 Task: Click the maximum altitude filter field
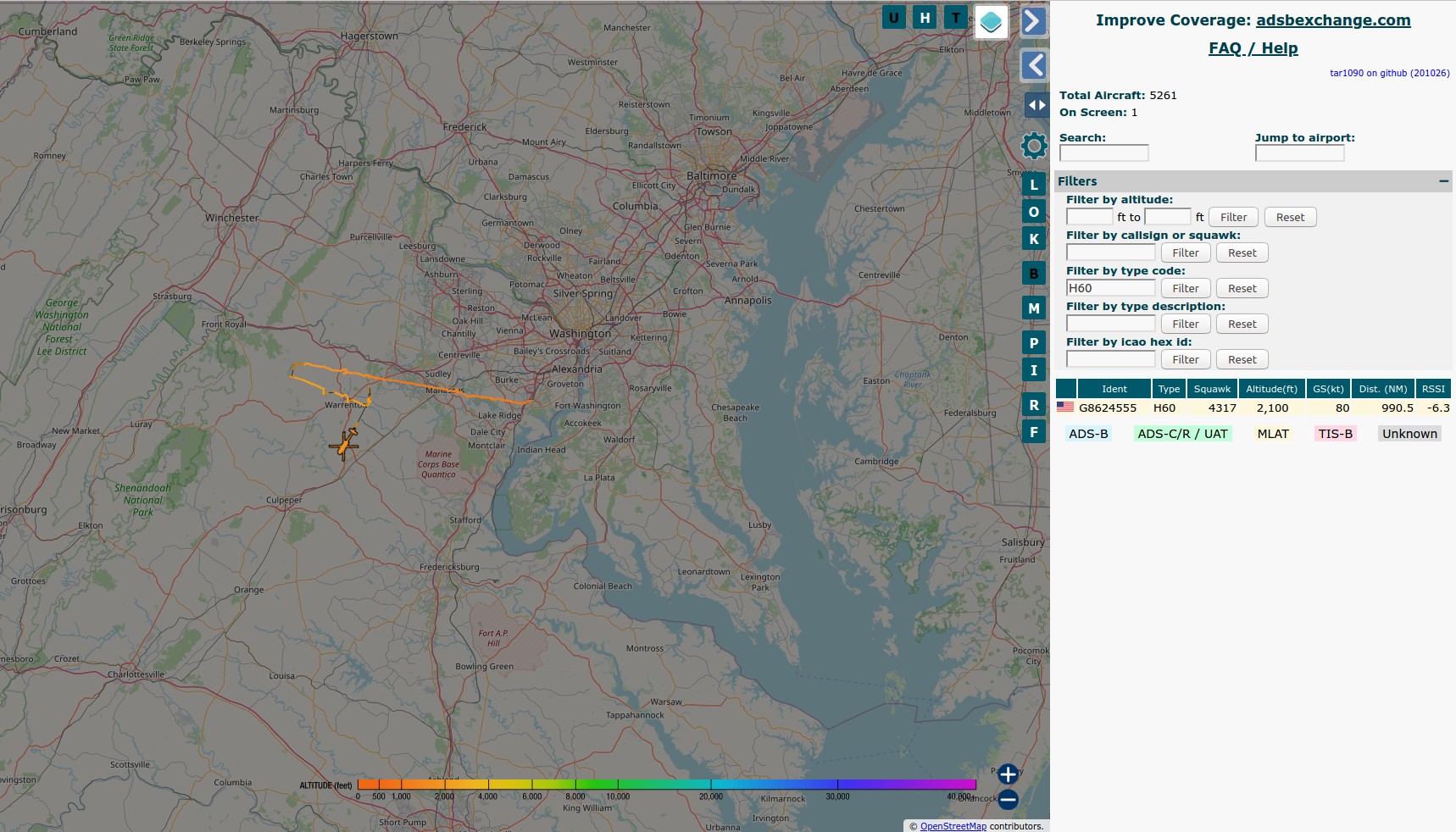[x=1168, y=217]
